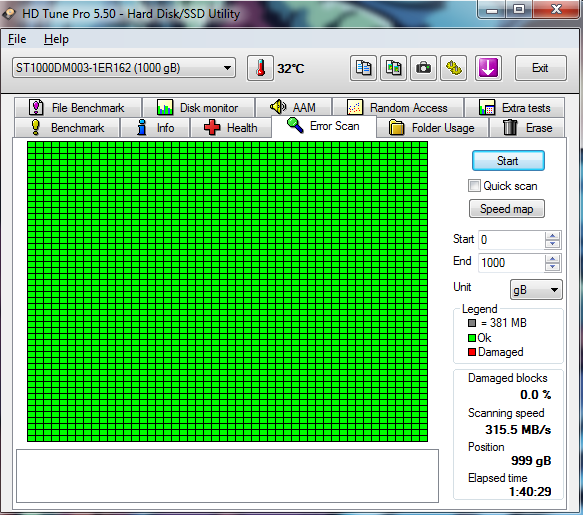Image resolution: width=583 pixels, height=515 pixels.
Task: Open the Unit gB dropdown
Action: pyautogui.click(x=536, y=290)
